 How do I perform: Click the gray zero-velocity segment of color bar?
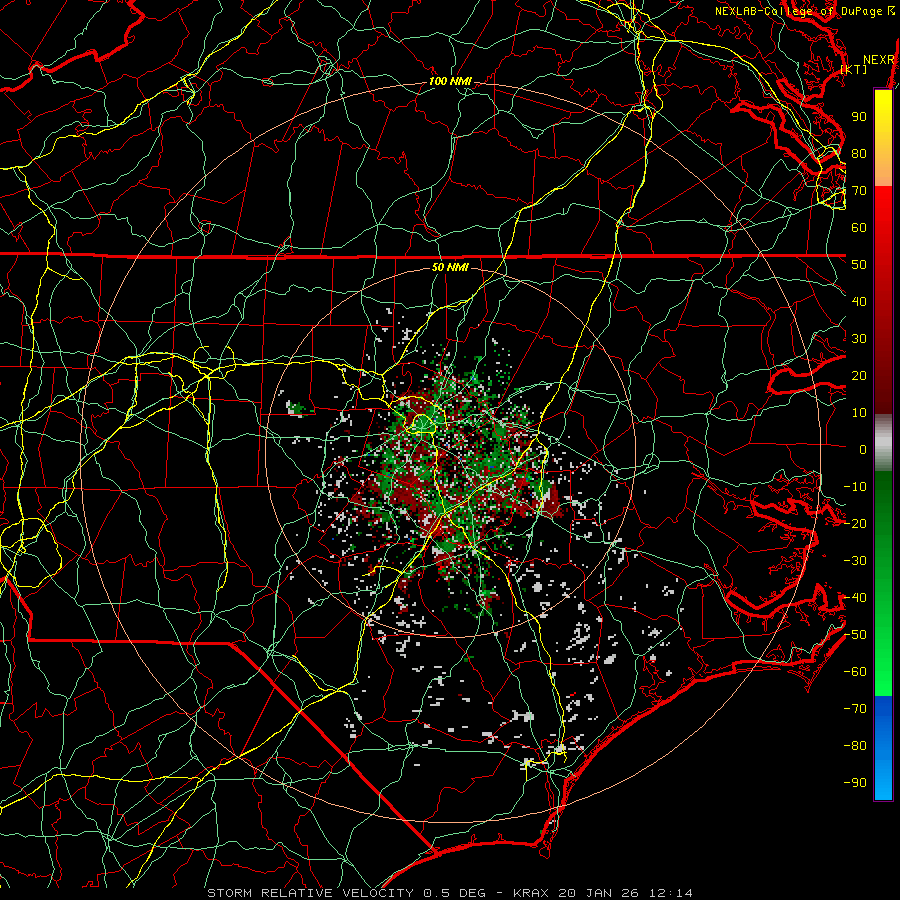(883, 443)
